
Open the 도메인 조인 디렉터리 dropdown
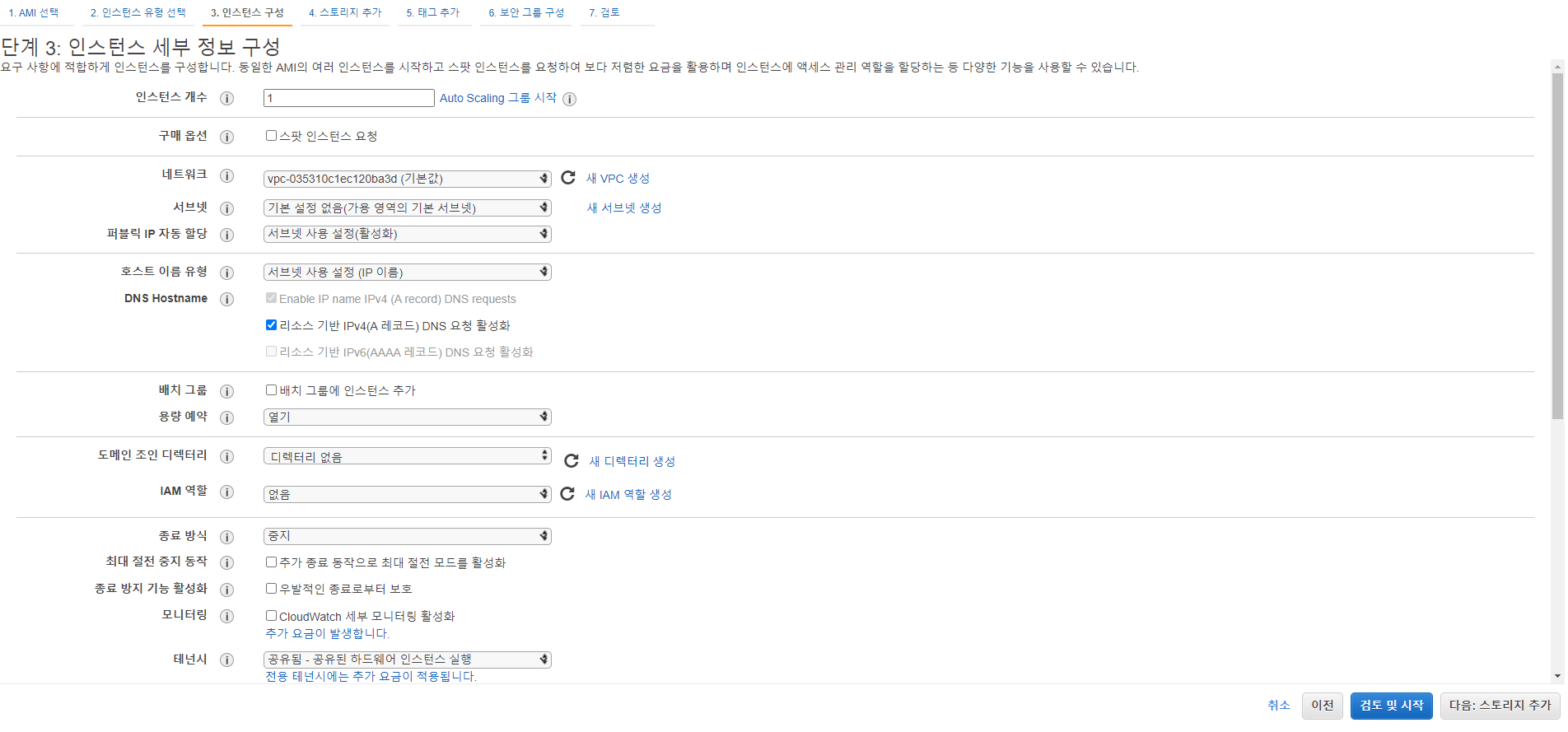pyautogui.click(x=408, y=456)
